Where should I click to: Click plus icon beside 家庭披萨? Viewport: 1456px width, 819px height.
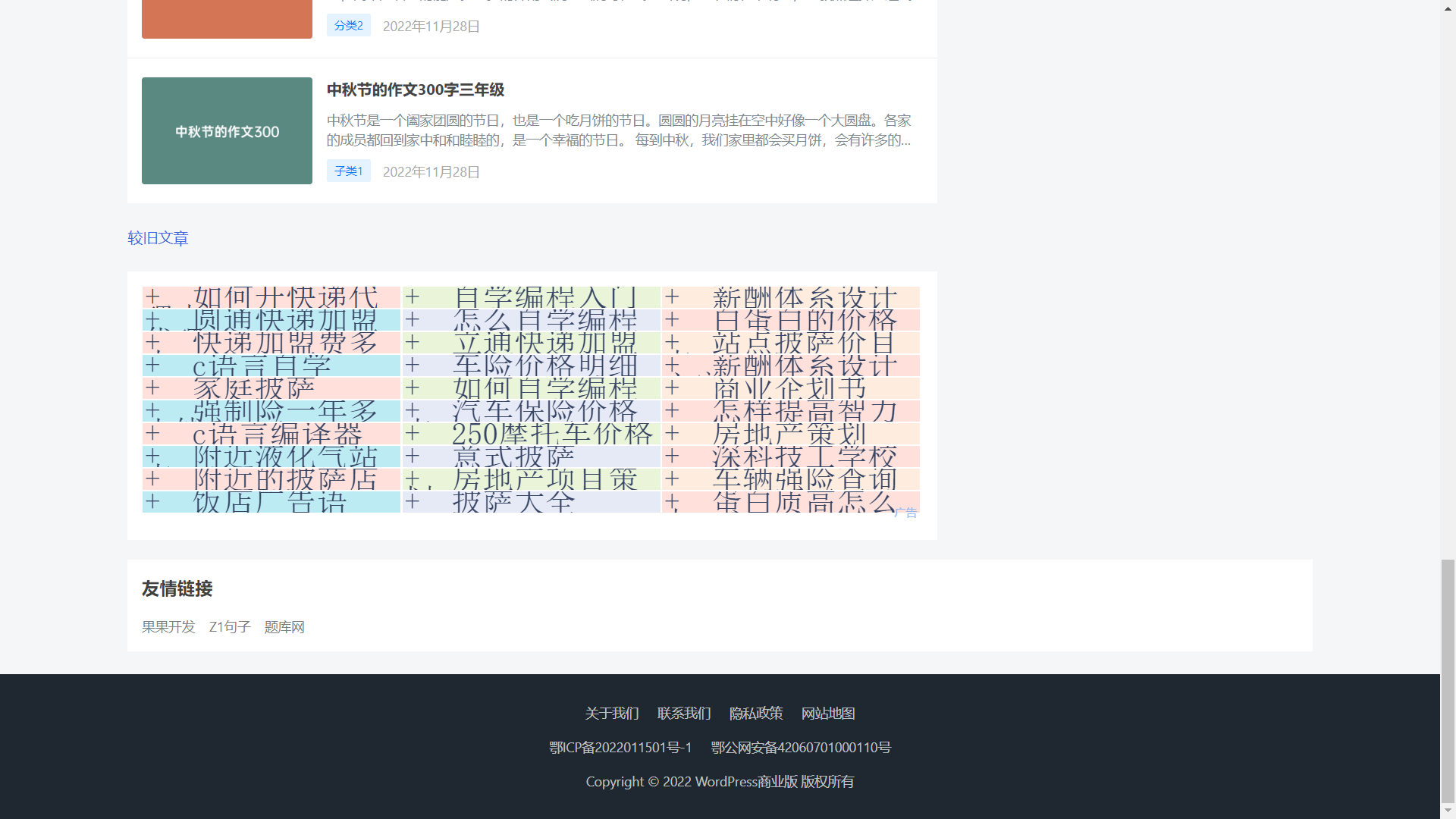click(x=152, y=388)
